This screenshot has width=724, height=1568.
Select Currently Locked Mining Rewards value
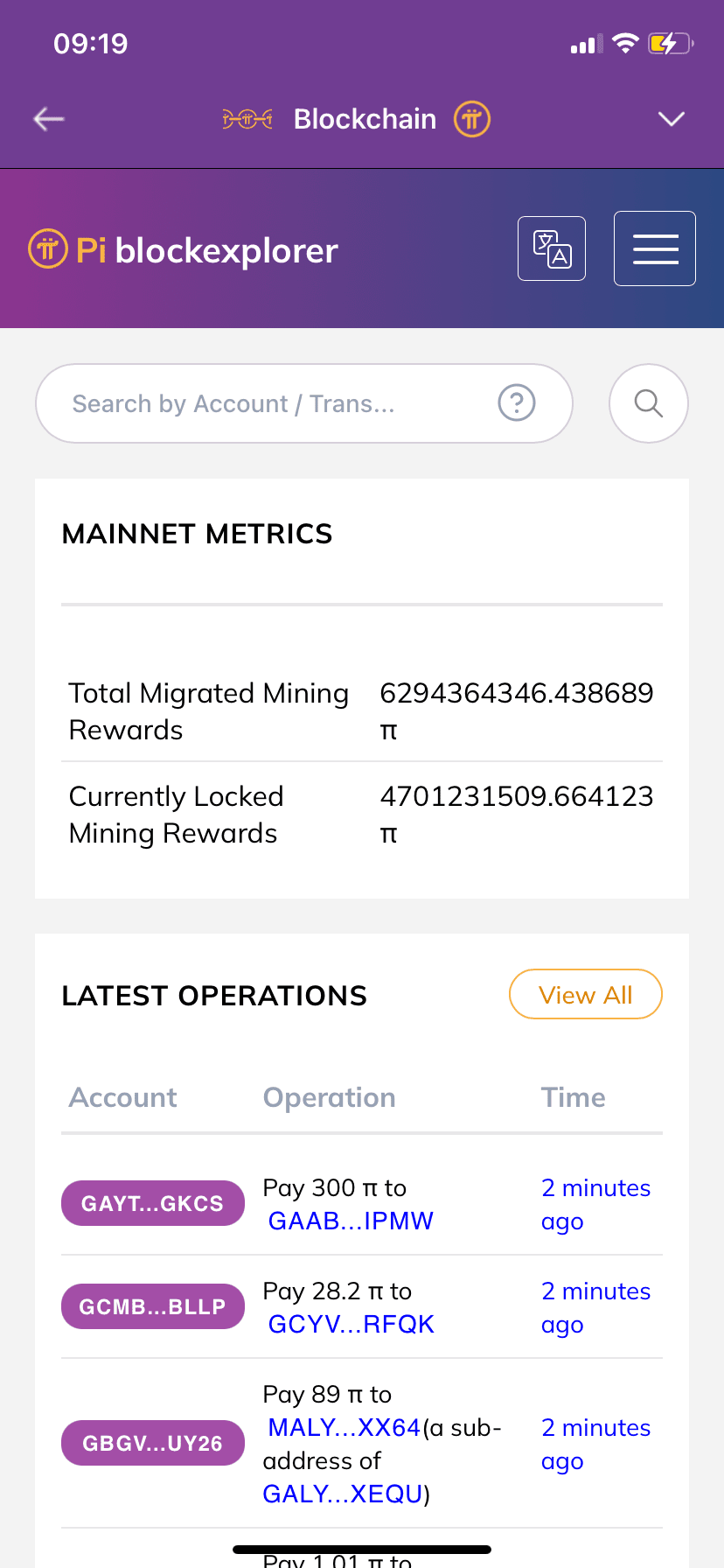(517, 814)
